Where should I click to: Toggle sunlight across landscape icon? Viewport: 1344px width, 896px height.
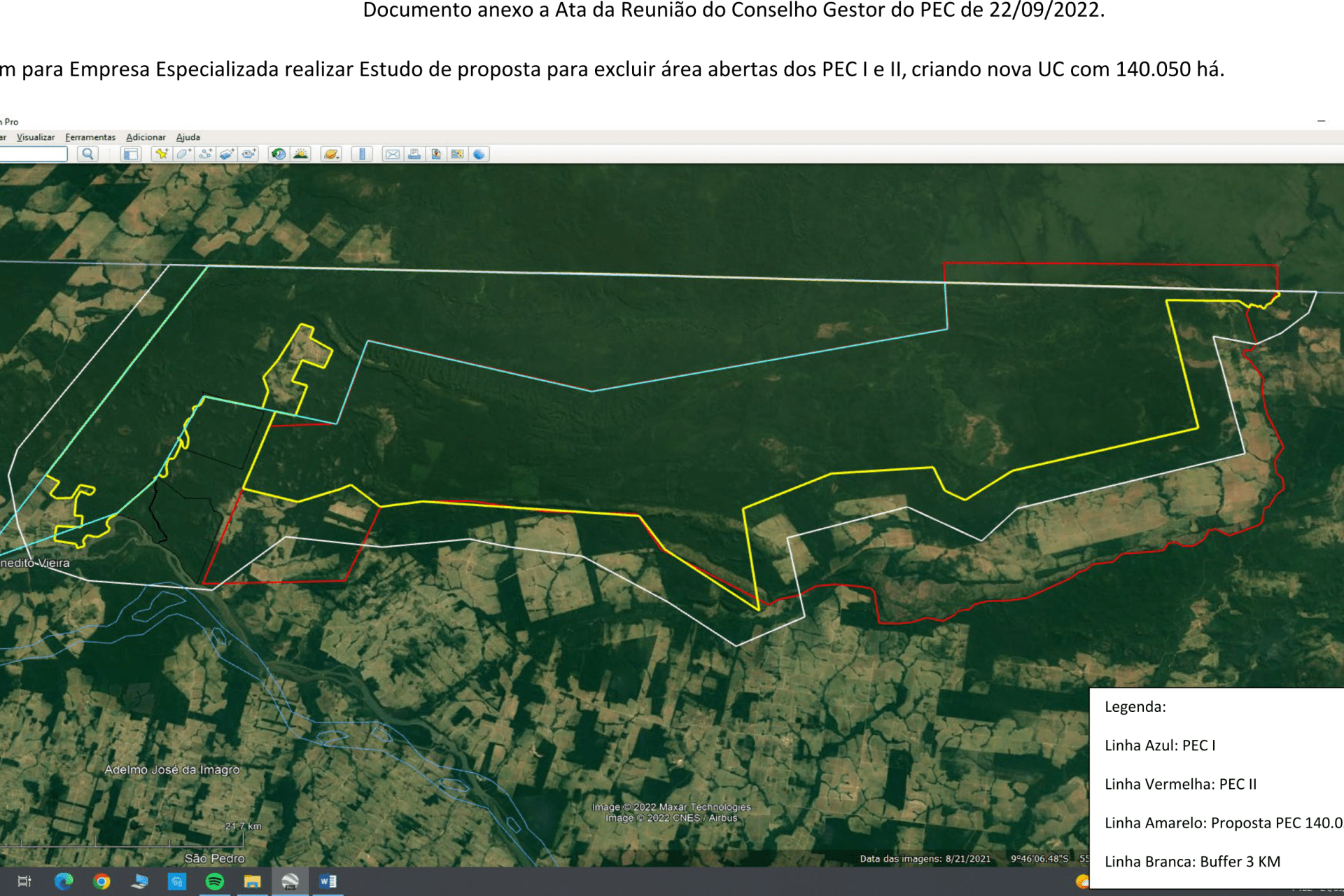301,154
